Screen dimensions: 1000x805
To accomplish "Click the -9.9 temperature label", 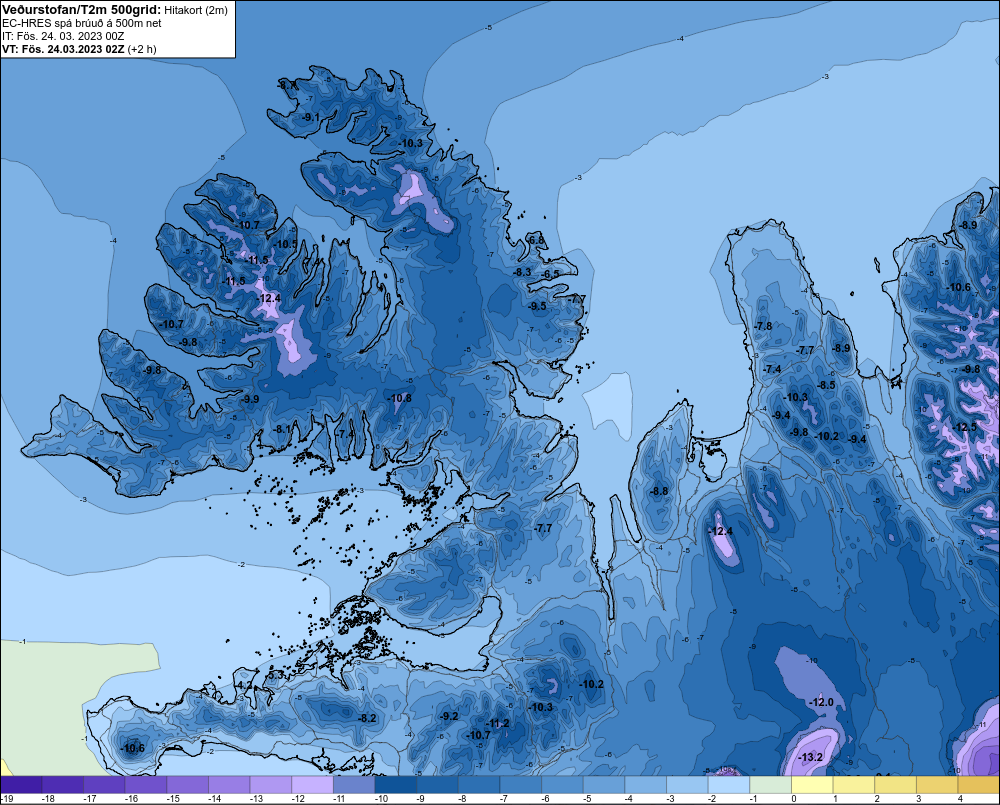I will (249, 399).
